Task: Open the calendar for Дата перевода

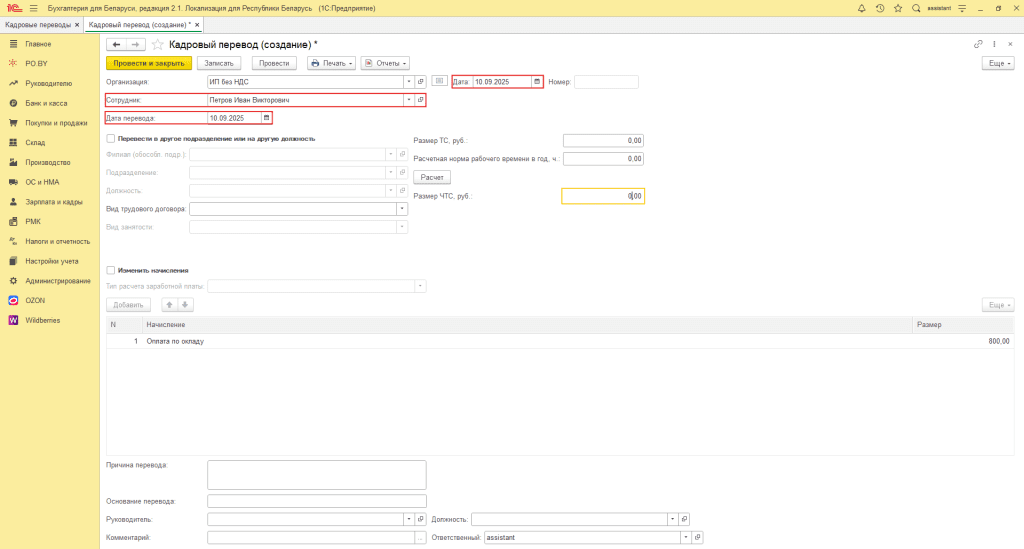Action: point(266,118)
